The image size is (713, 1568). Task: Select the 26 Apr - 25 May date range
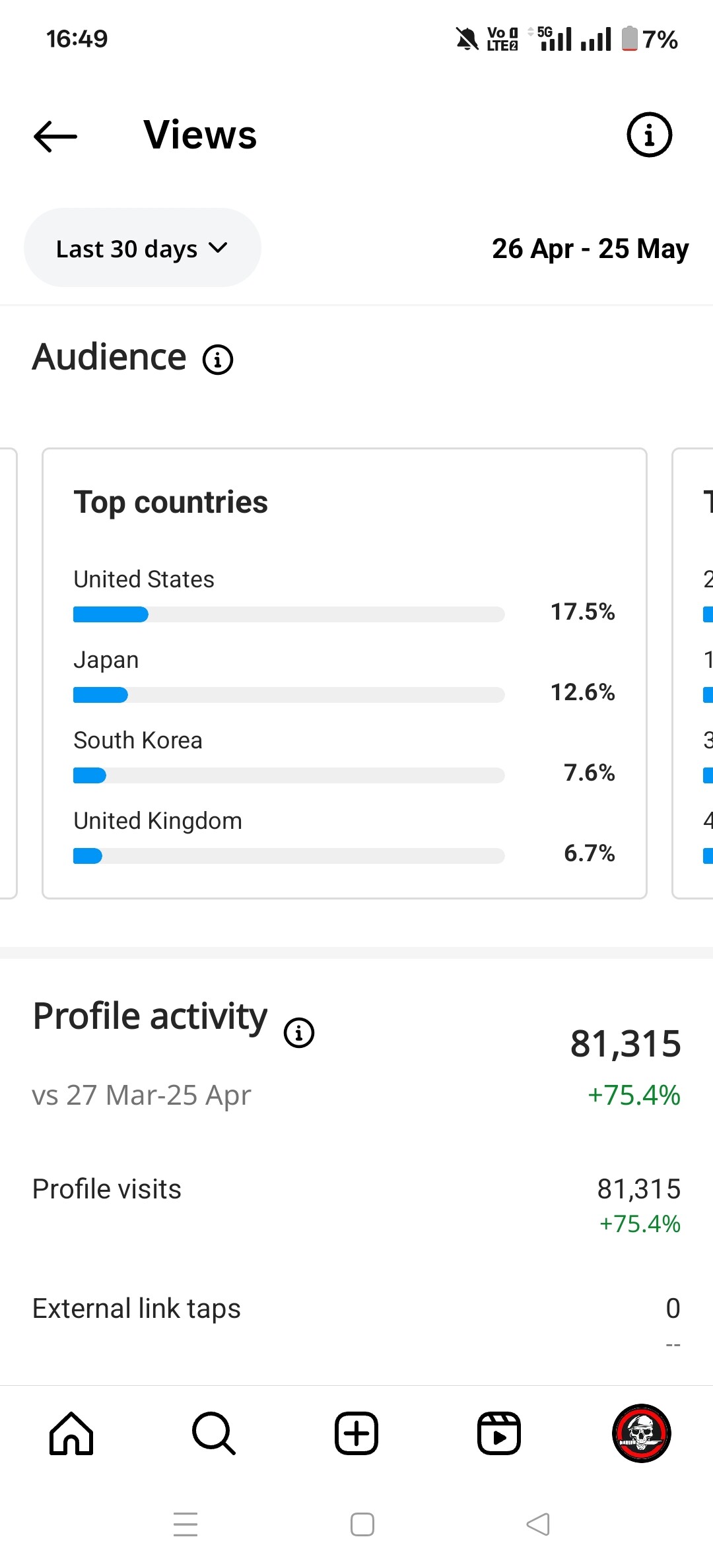pyautogui.click(x=590, y=249)
